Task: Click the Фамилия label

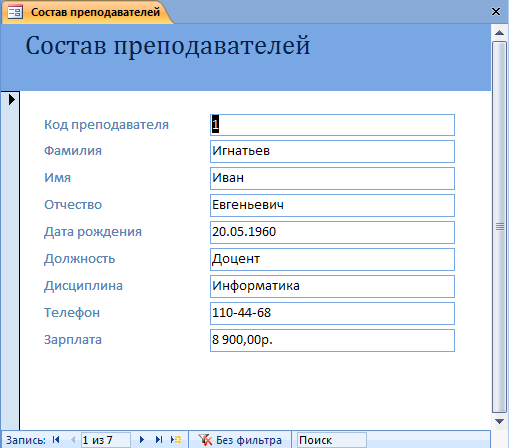Action: (x=73, y=151)
